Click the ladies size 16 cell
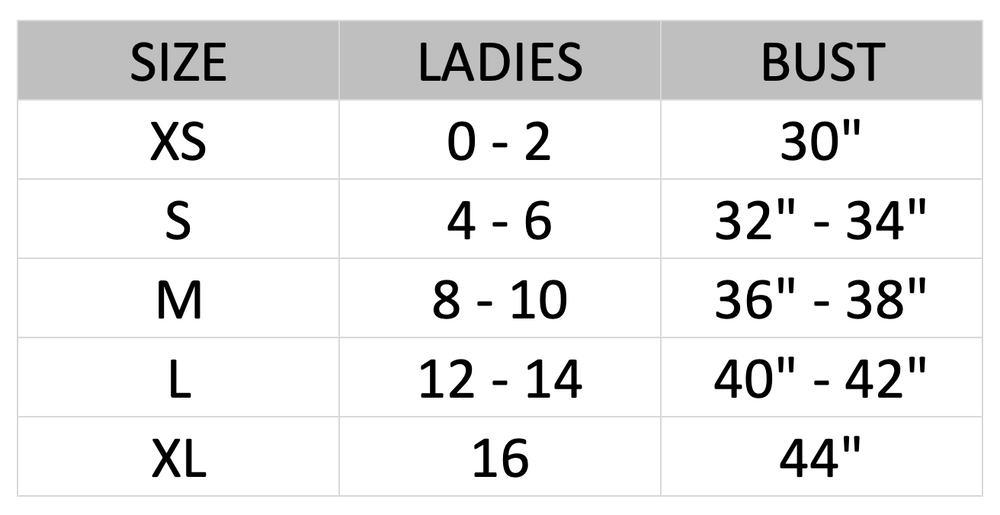 499,459
